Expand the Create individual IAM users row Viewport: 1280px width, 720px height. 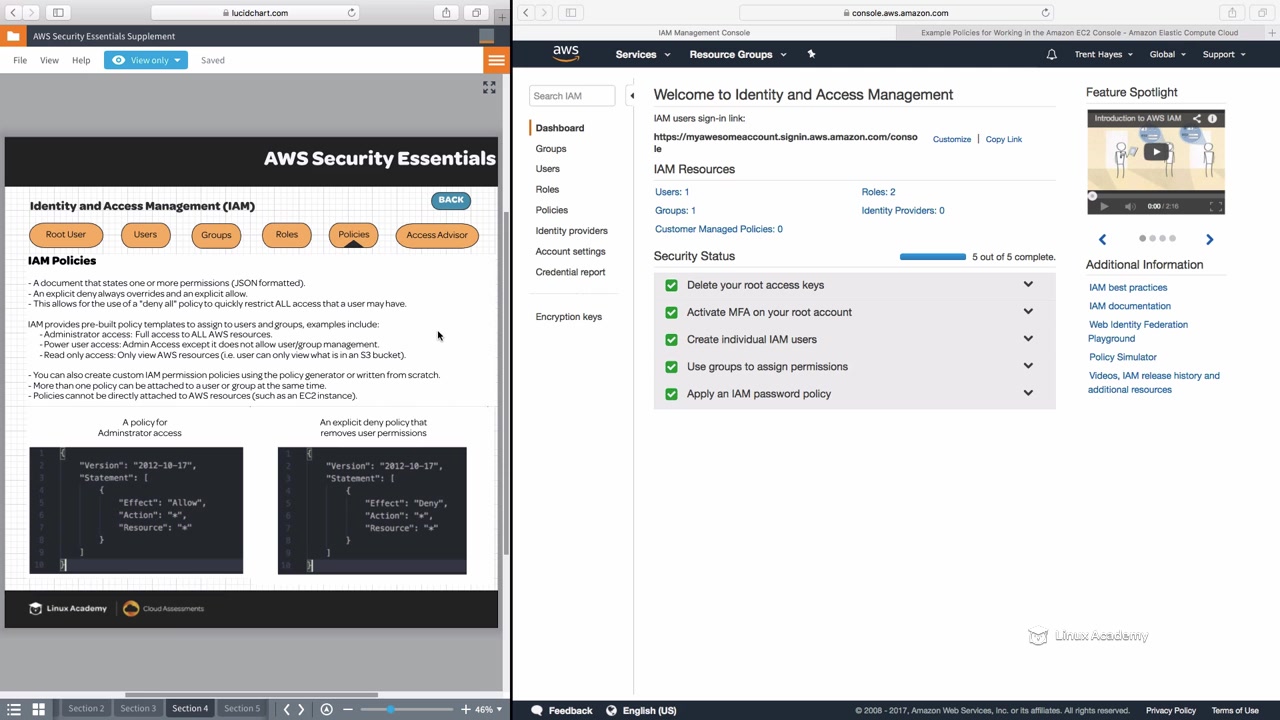coord(1028,338)
